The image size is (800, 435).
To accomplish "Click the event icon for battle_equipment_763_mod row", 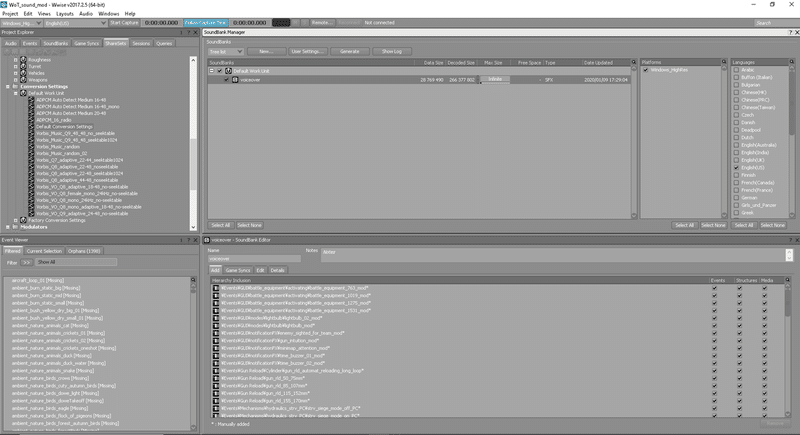I will coord(216,288).
